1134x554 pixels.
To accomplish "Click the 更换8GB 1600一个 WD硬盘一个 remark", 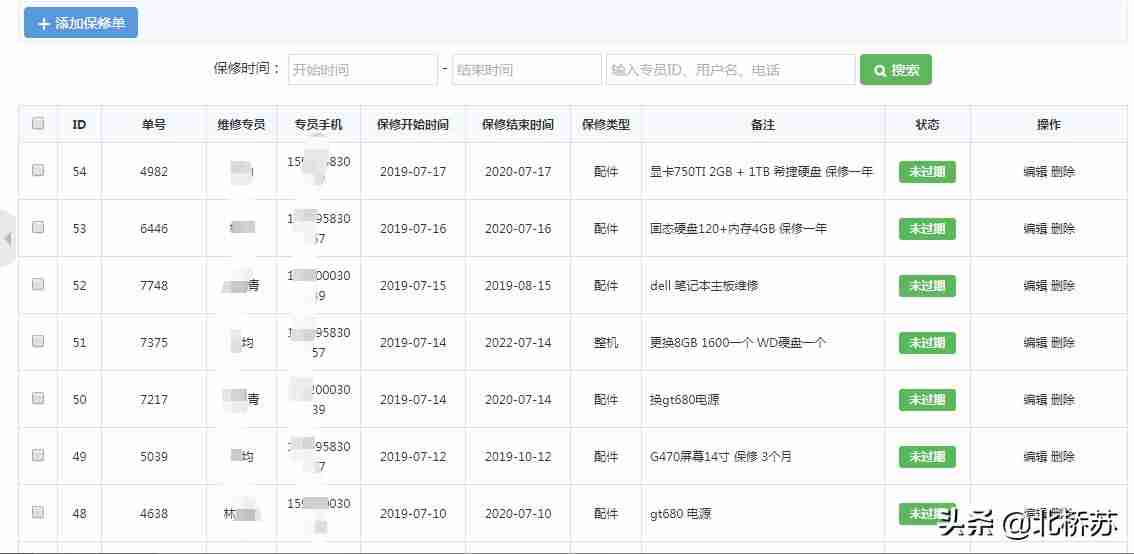I will [x=738, y=342].
